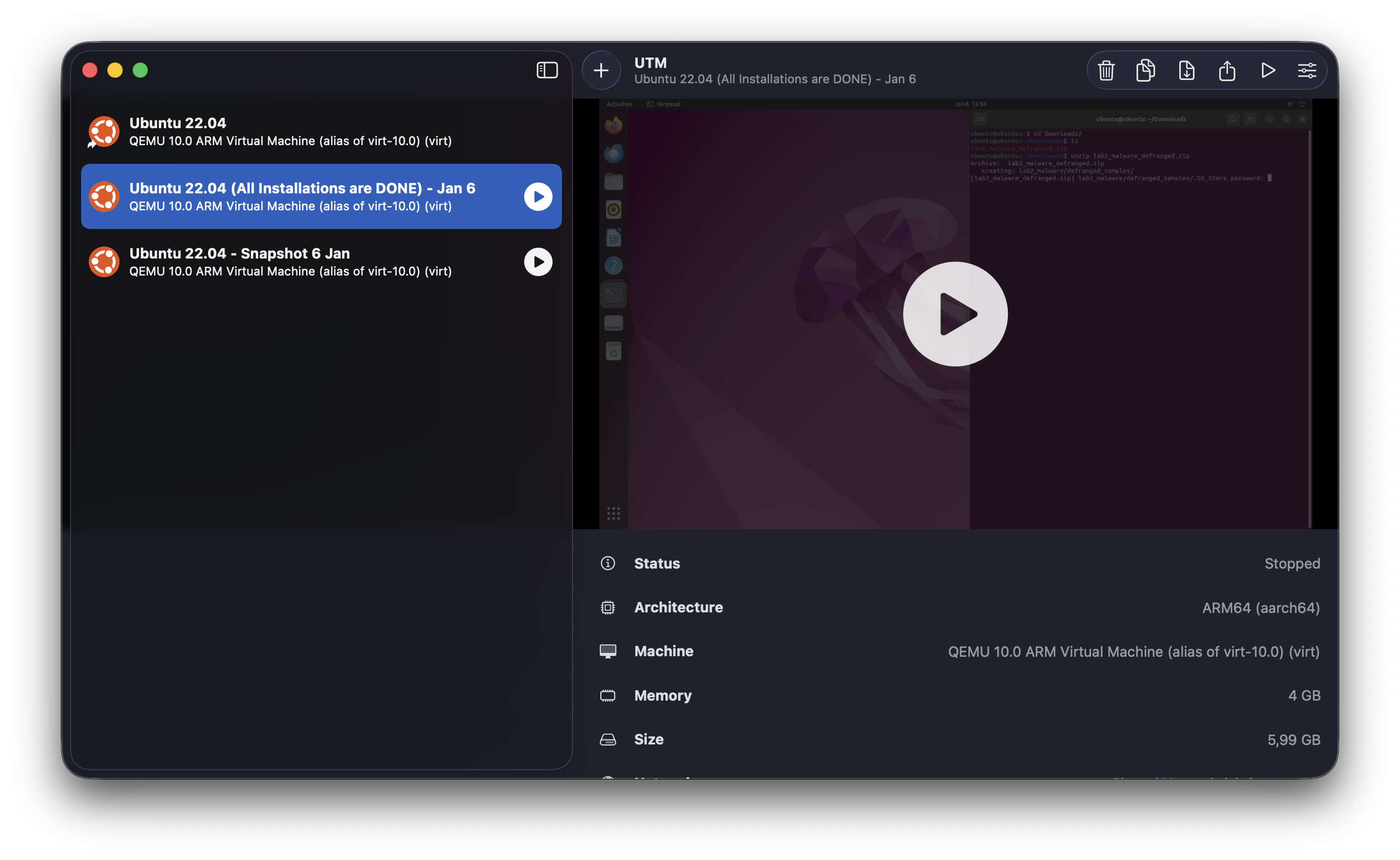
Task: Start the Snapshot 6 Jan VM from sidebar
Action: pyautogui.click(x=538, y=262)
